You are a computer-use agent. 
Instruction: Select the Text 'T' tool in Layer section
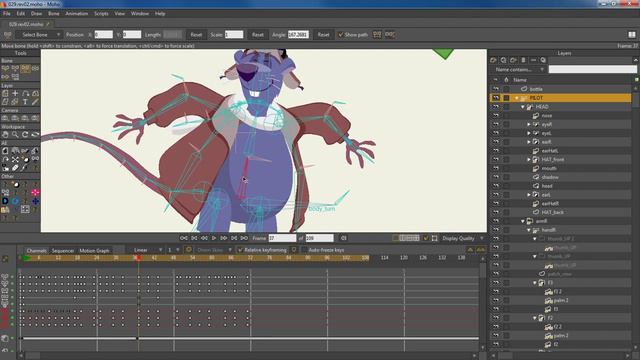[25, 102]
